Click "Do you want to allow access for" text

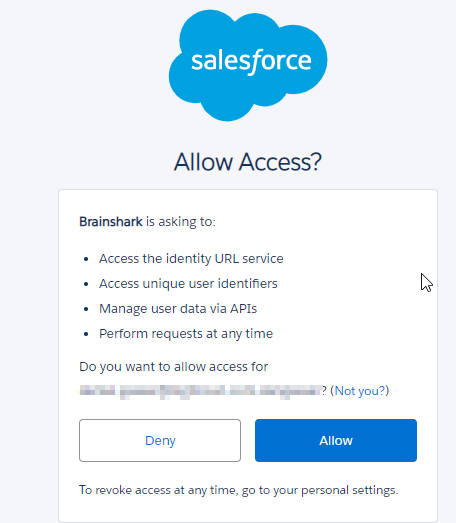[173, 367]
